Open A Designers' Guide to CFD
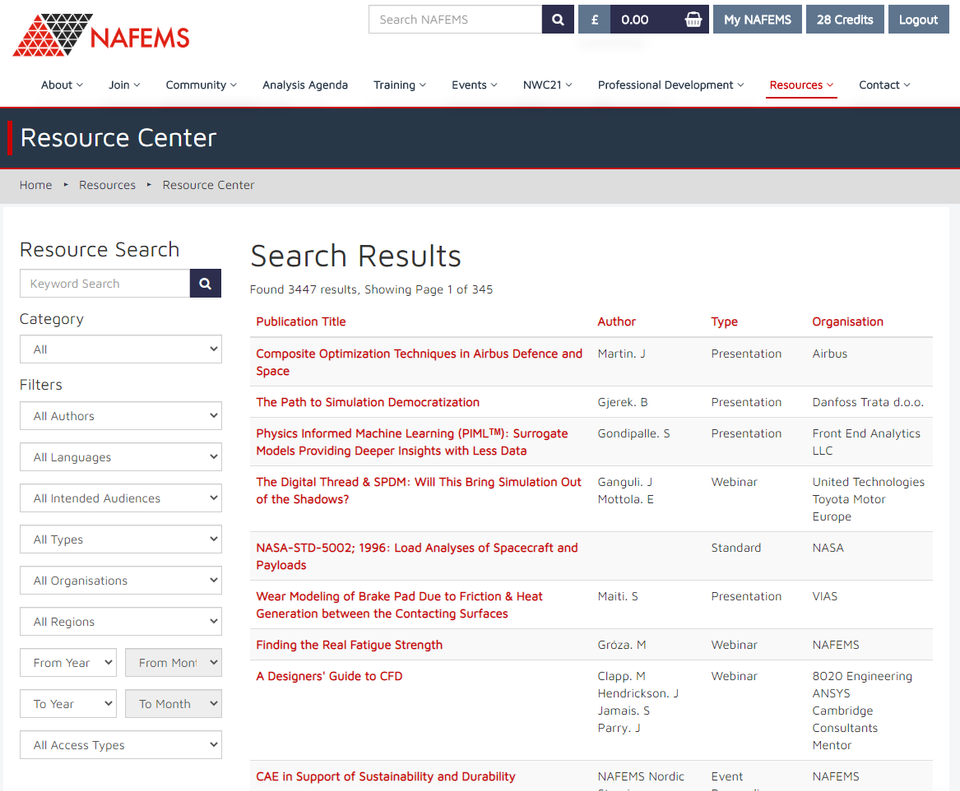The height and width of the screenshot is (791, 960). click(x=329, y=676)
